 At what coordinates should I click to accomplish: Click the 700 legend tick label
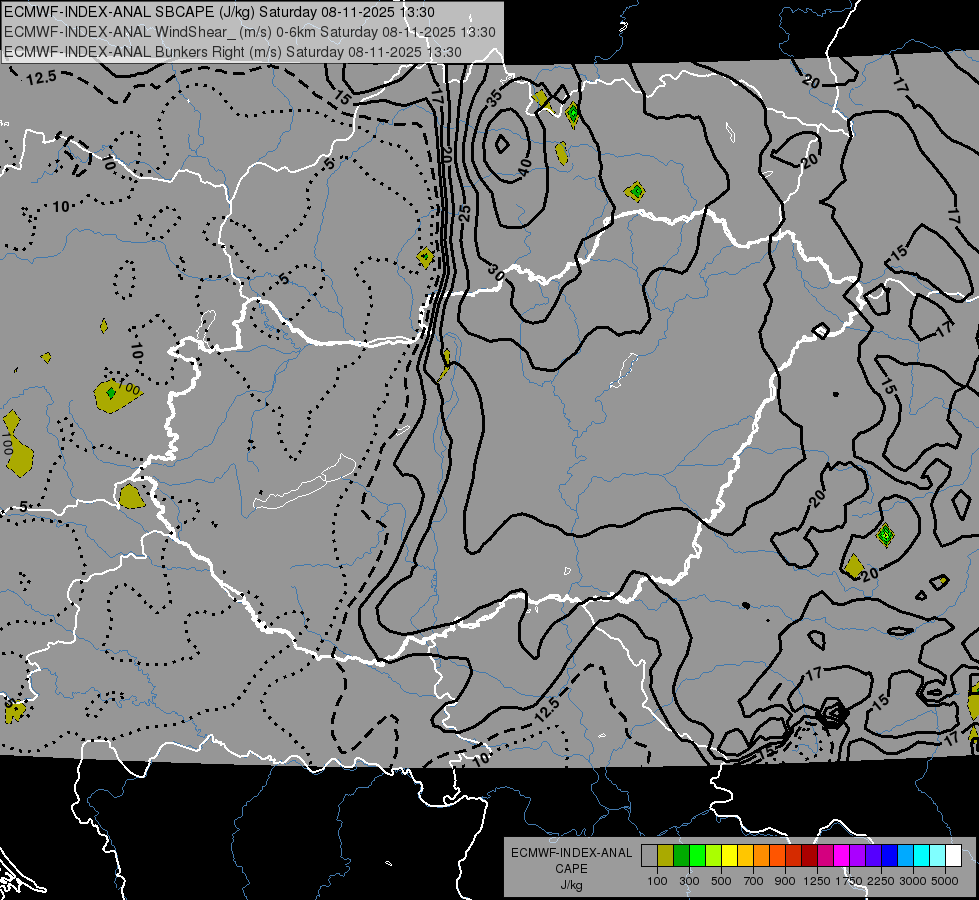click(x=754, y=881)
